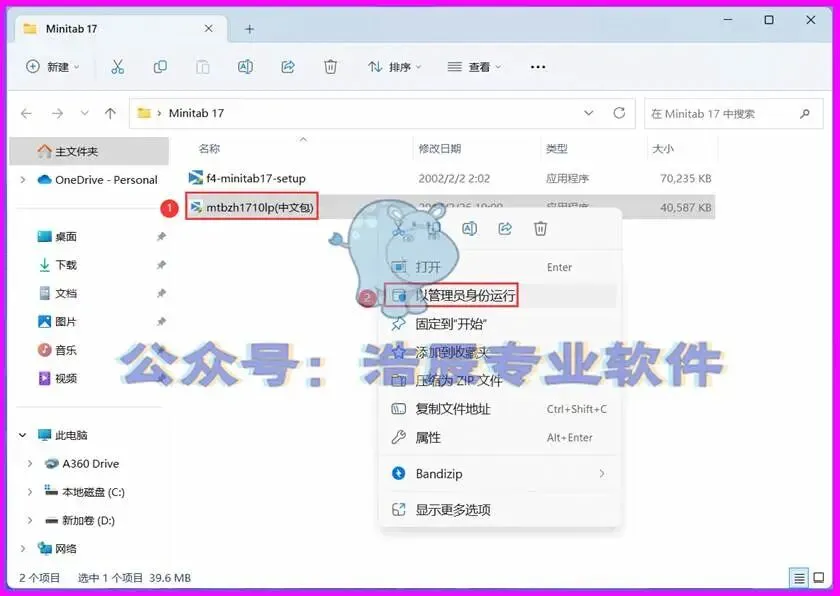Go up one folder level arrow

(110, 114)
